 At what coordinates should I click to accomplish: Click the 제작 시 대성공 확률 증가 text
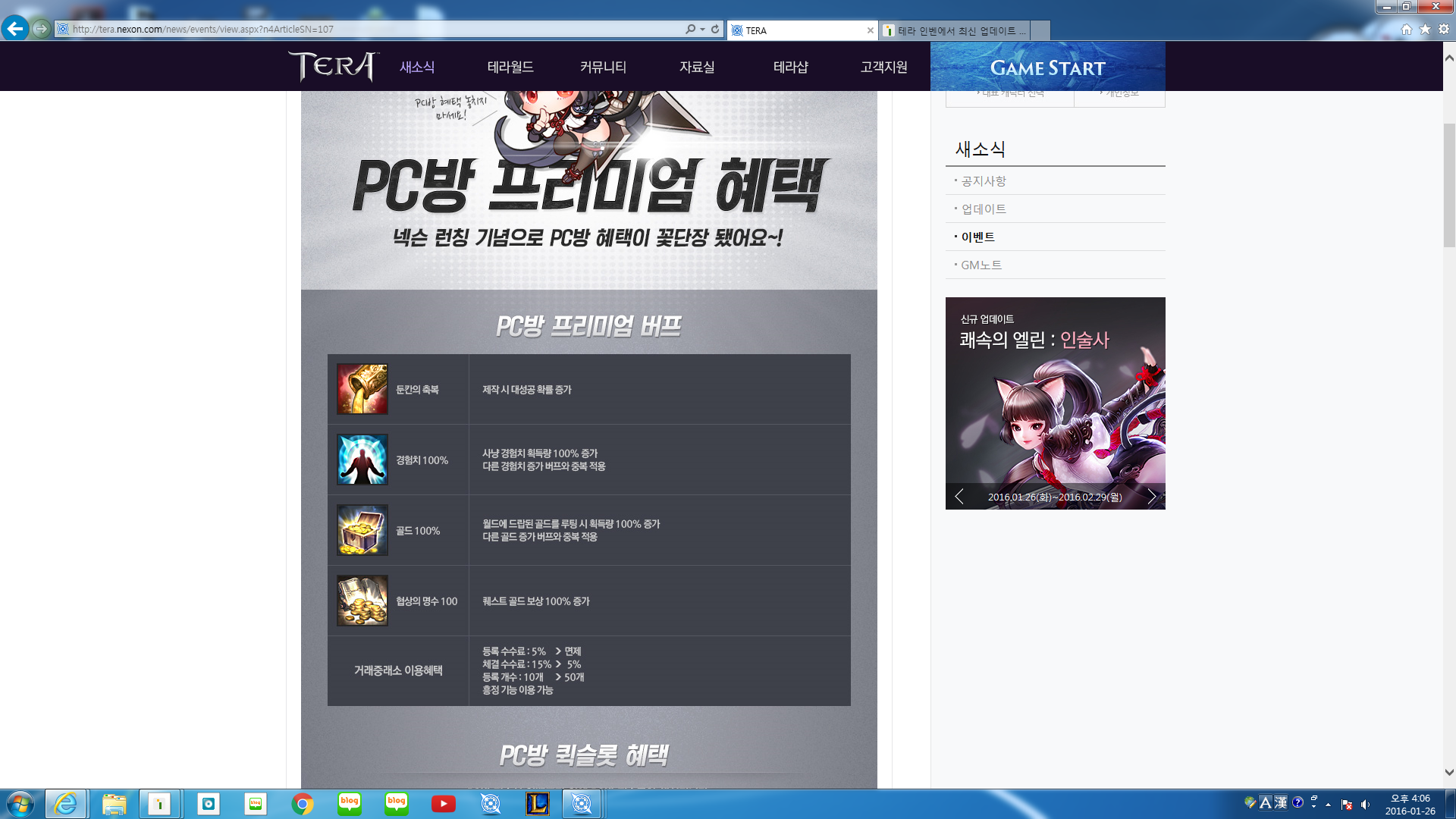527,390
